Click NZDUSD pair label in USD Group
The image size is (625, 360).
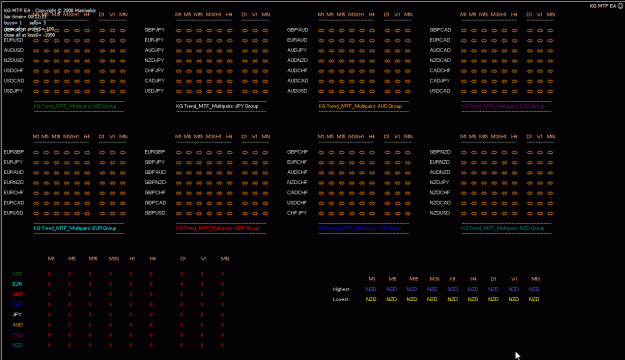coord(14,60)
